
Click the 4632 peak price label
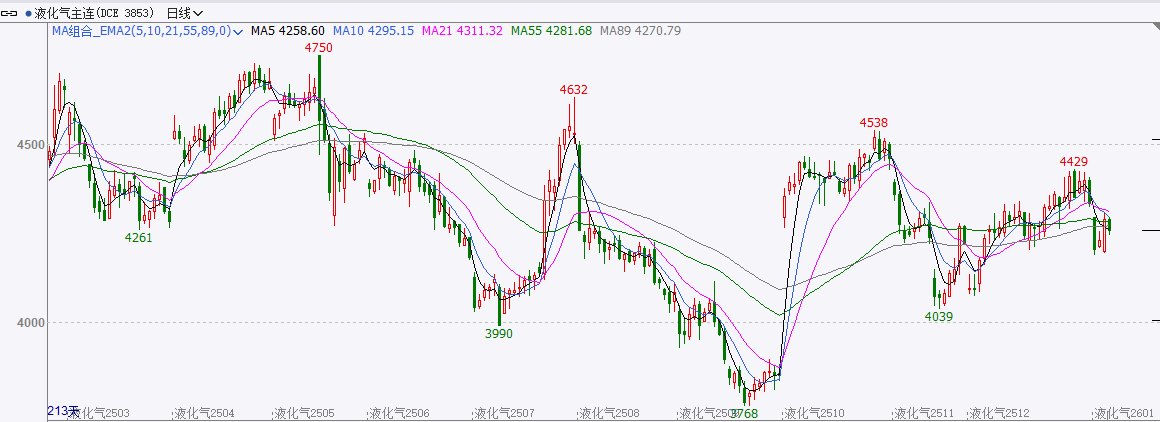point(573,89)
